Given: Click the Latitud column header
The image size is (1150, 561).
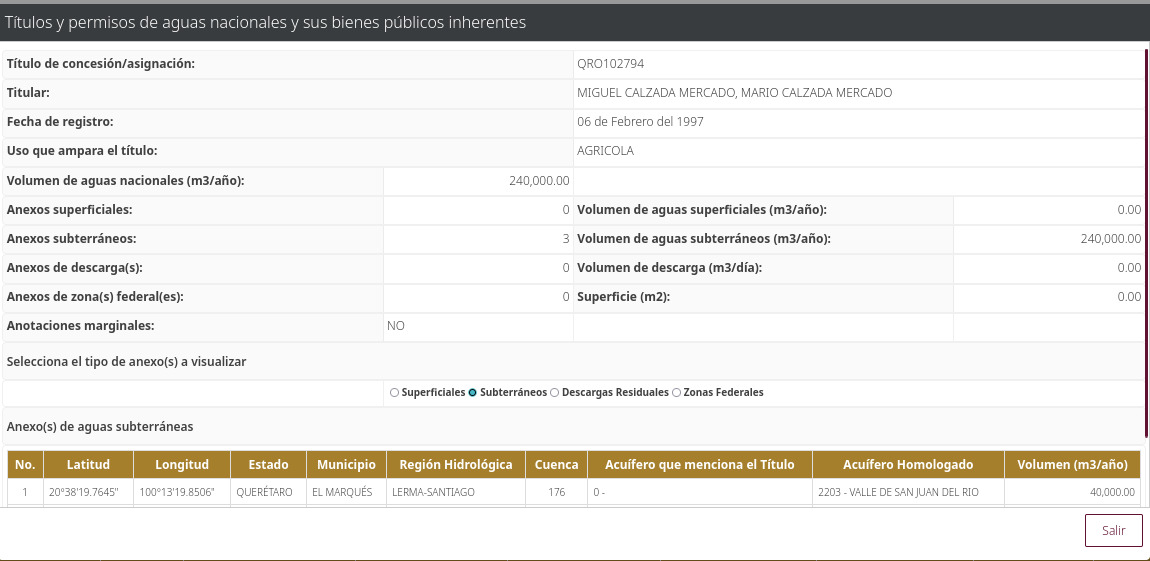Looking at the screenshot, I should click(88, 465).
